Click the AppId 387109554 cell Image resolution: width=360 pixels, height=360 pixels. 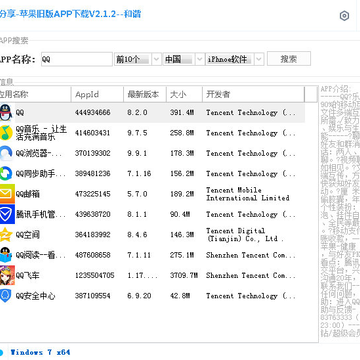pos(92,296)
